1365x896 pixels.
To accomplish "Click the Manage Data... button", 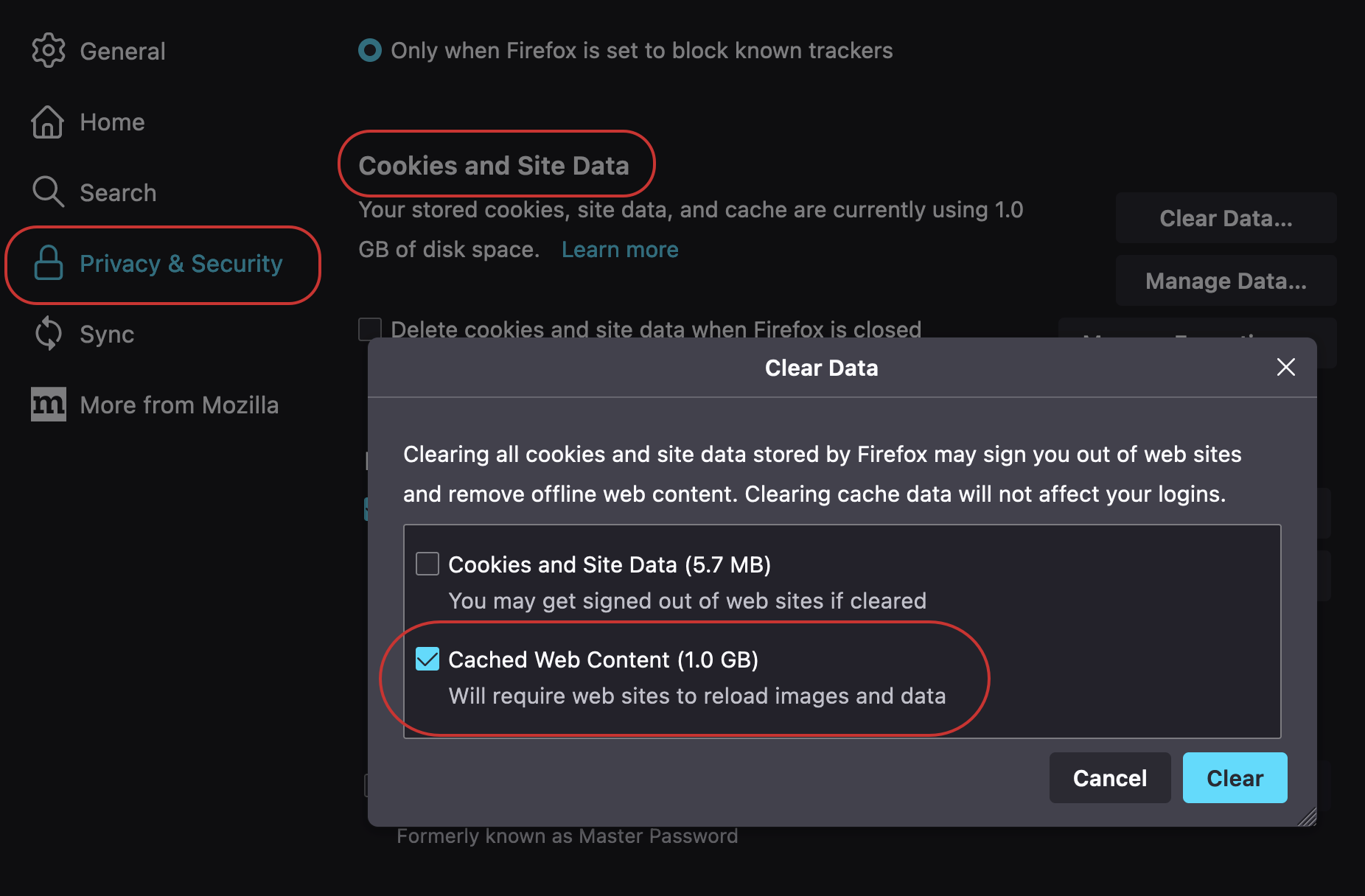I will click(1226, 281).
